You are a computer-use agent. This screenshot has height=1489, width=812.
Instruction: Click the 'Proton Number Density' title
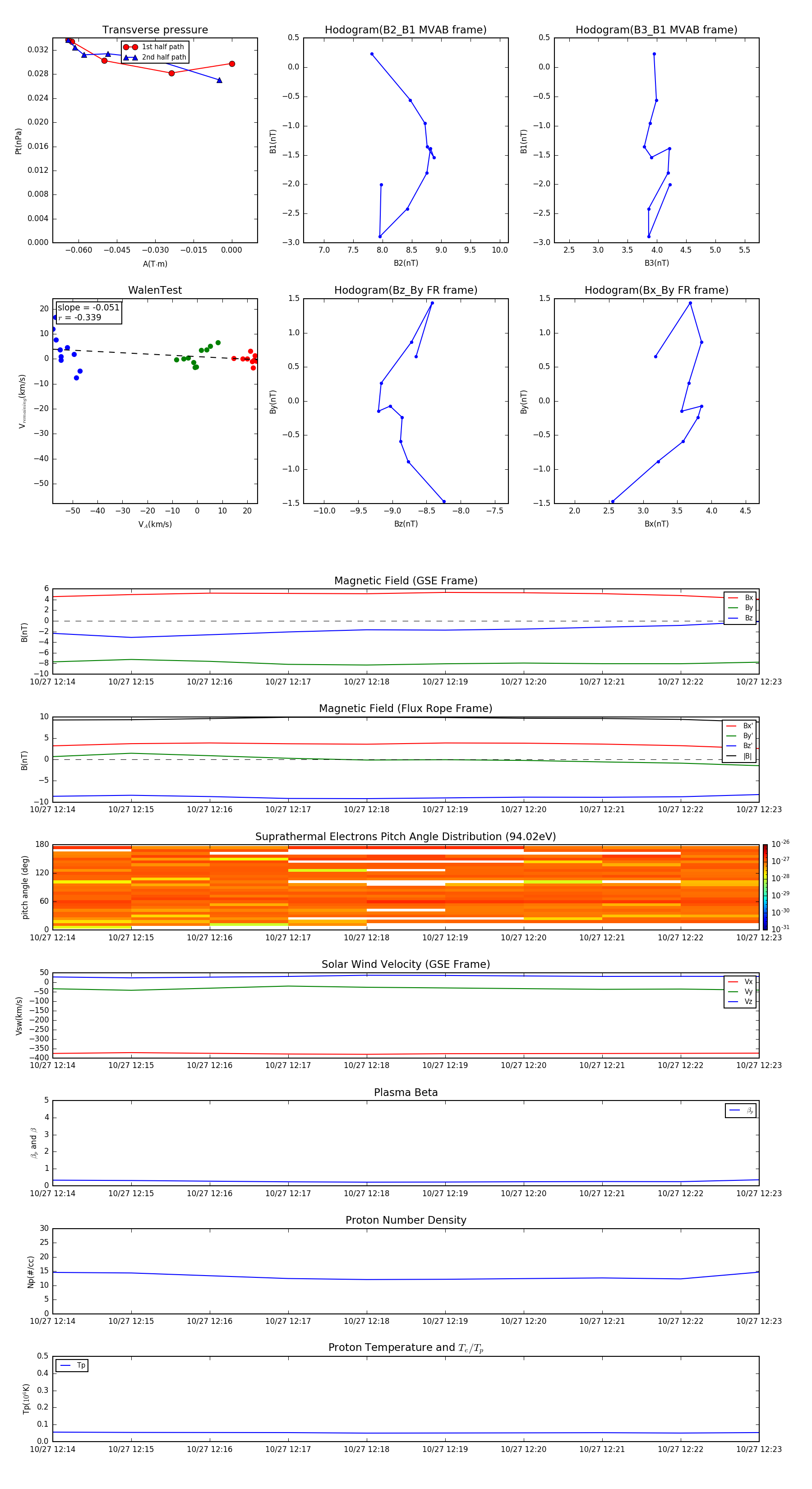coord(406,1220)
